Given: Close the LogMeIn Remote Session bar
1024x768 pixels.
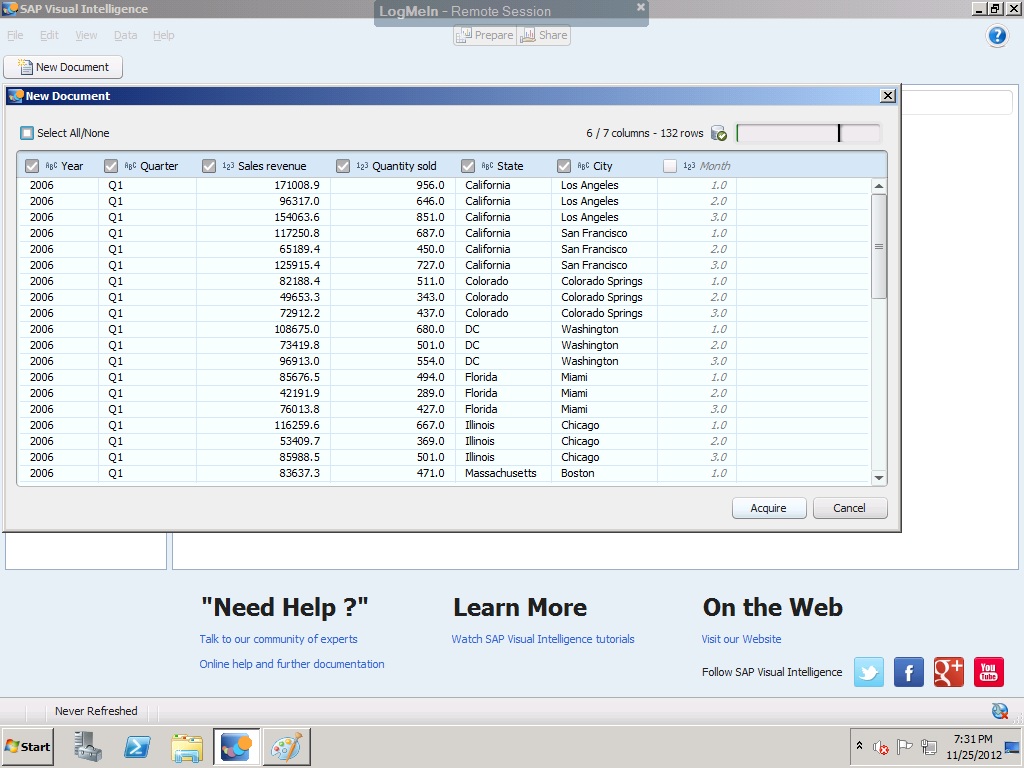Looking at the screenshot, I should [x=641, y=7].
